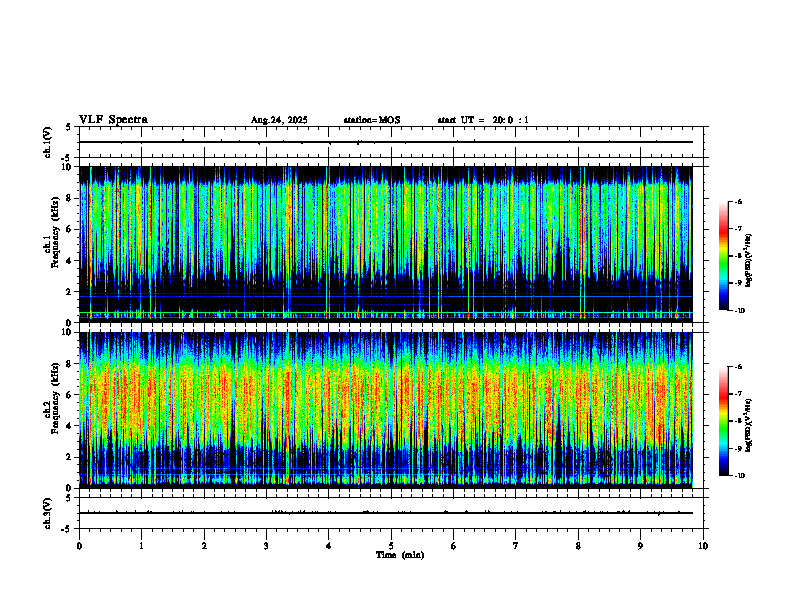Click time axis tick label "9"
Screen dimensions: 792x612
point(640,546)
